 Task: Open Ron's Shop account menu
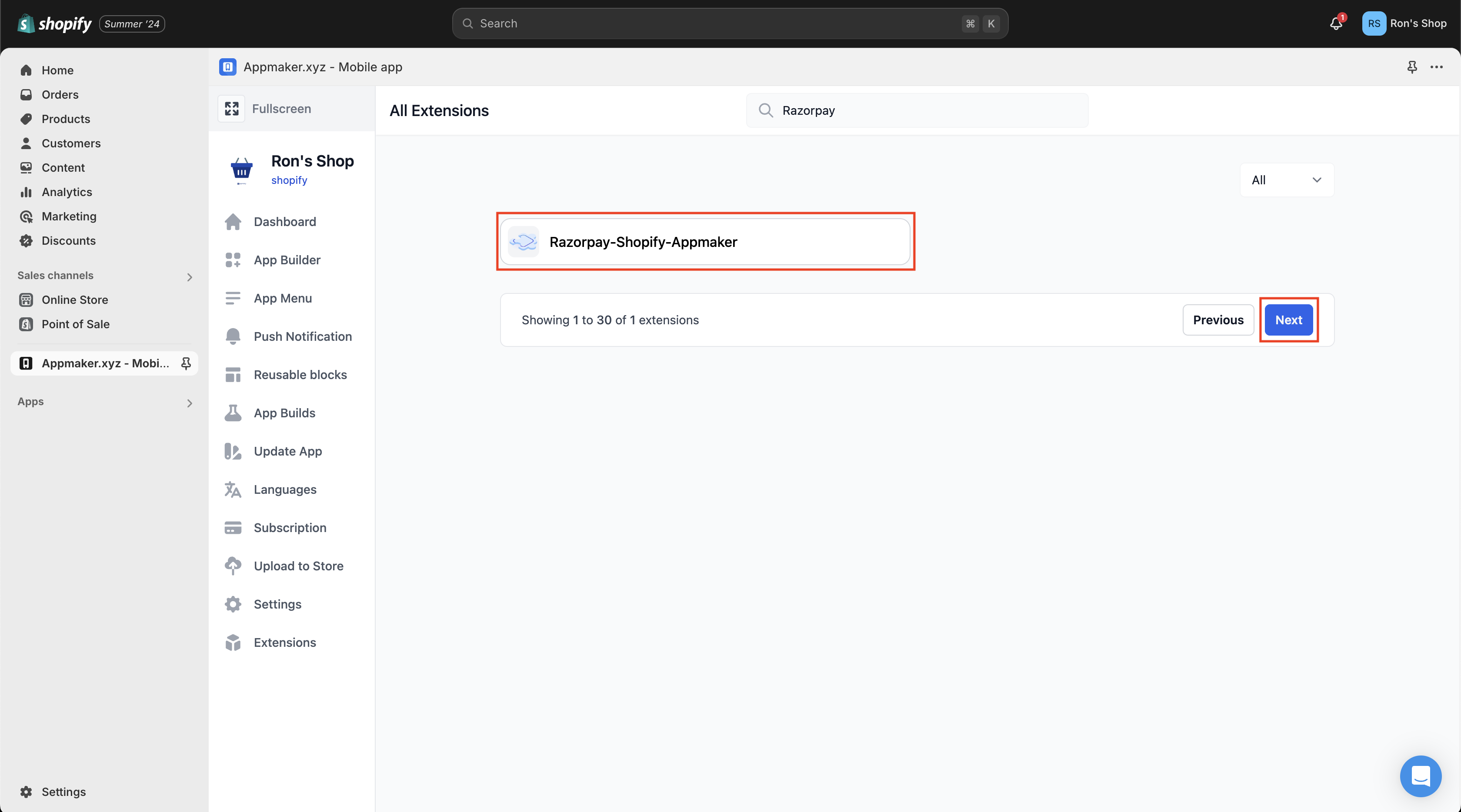pyautogui.click(x=1405, y=23)
